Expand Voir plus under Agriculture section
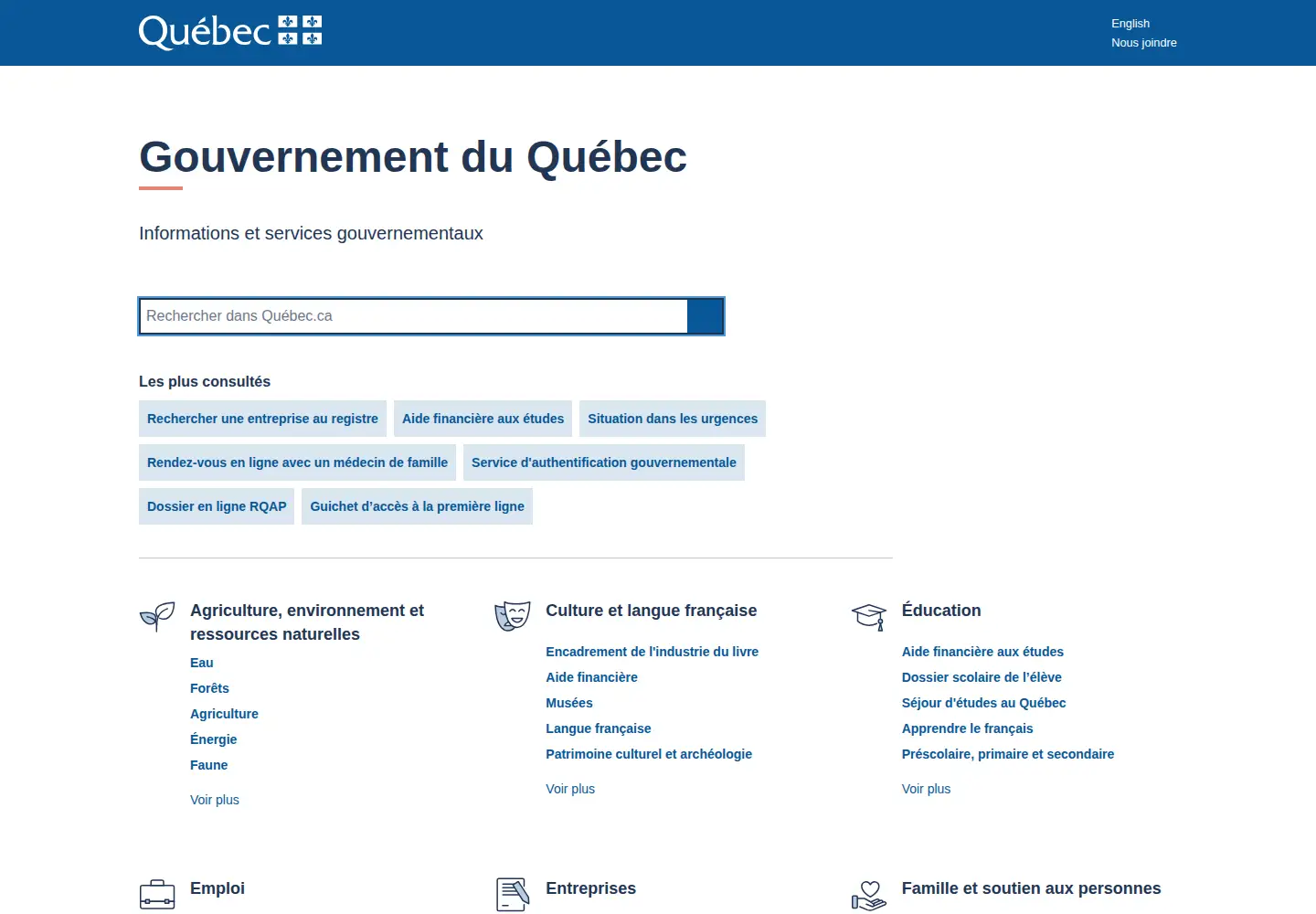Viewport: 1316px width, 914px height. pyautogui.click(x=215, y=800)
